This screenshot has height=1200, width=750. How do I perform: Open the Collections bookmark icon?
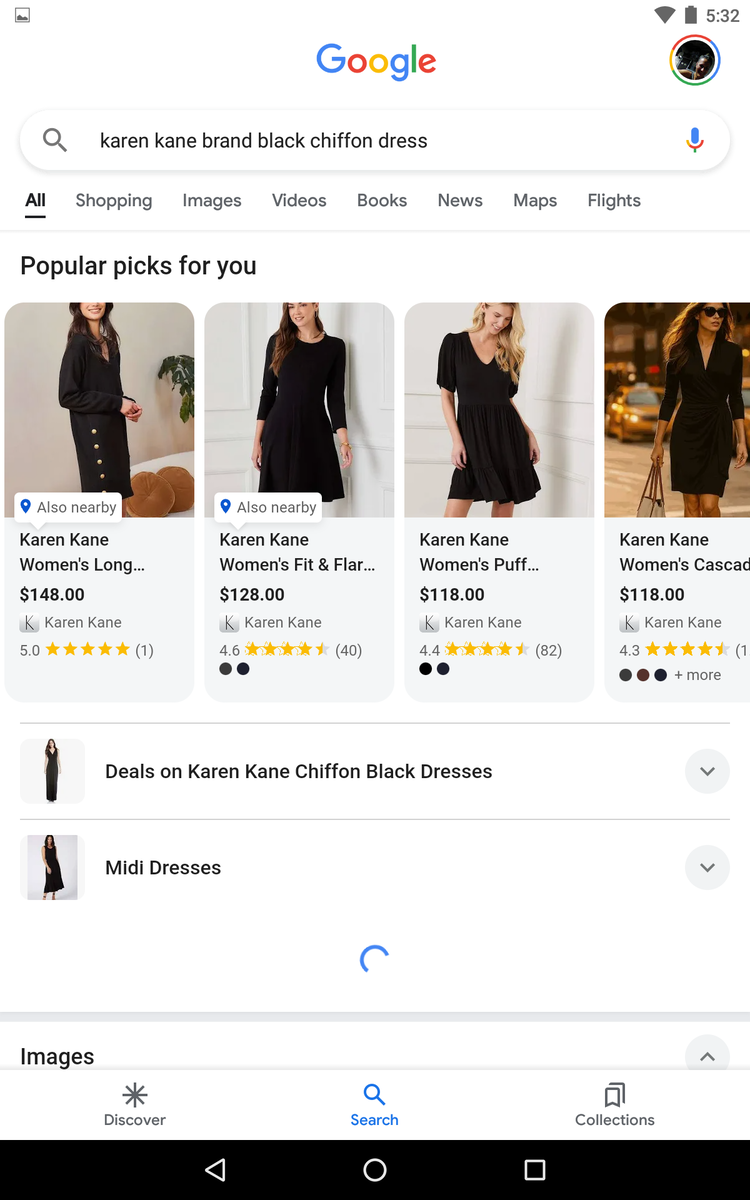pos(615,1094)
